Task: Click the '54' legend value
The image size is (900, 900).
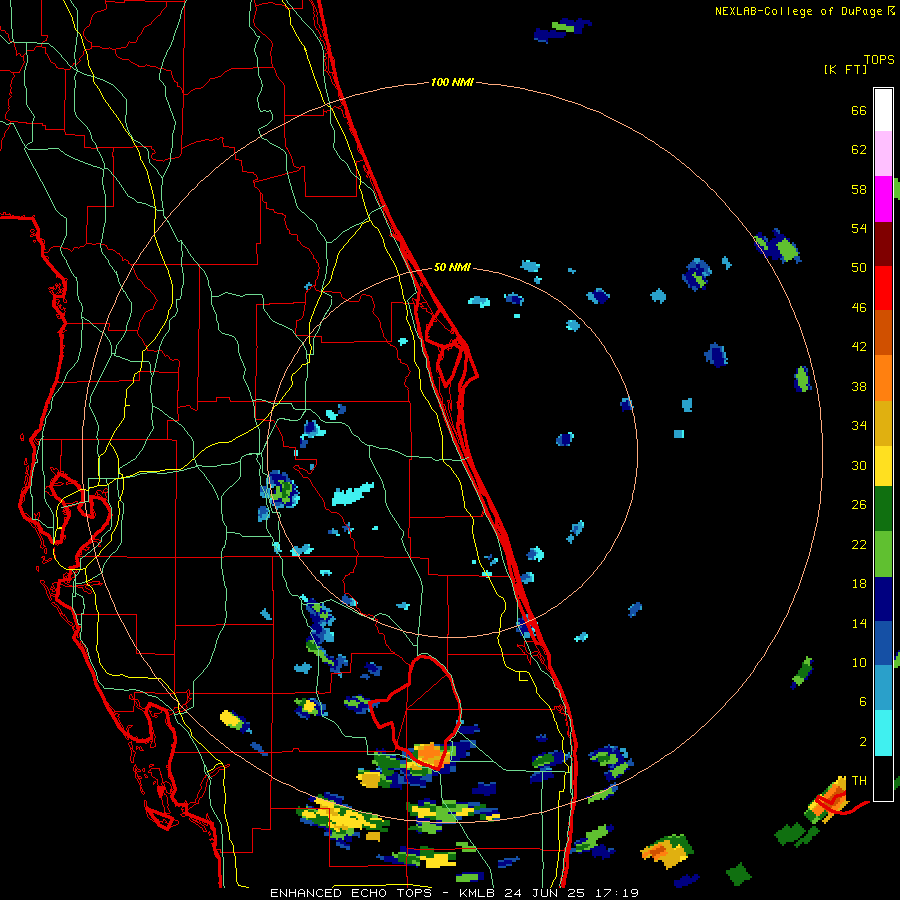Action: click(x=859, y=228)
